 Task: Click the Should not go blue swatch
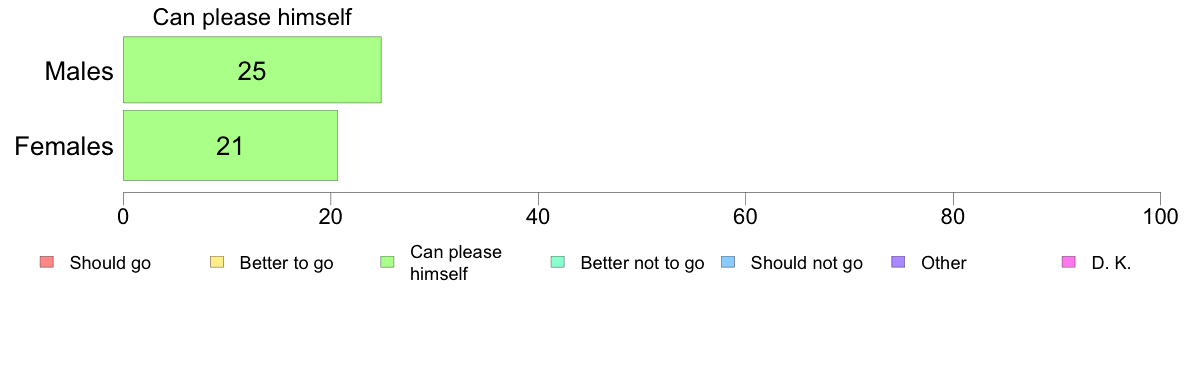tap(727, 263)
